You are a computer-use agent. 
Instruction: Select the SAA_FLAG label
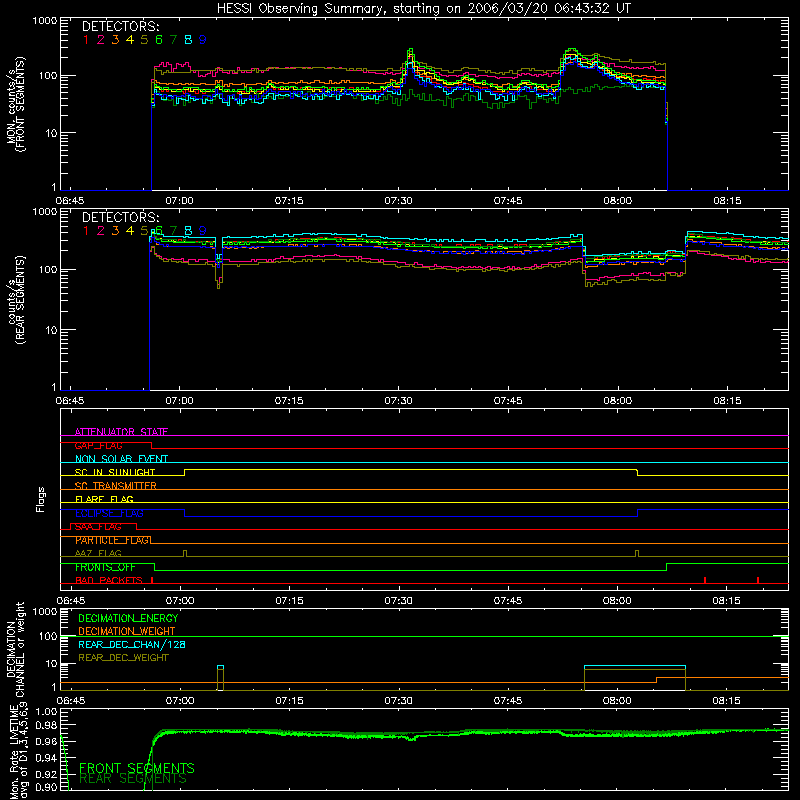[x=98, y=527]
